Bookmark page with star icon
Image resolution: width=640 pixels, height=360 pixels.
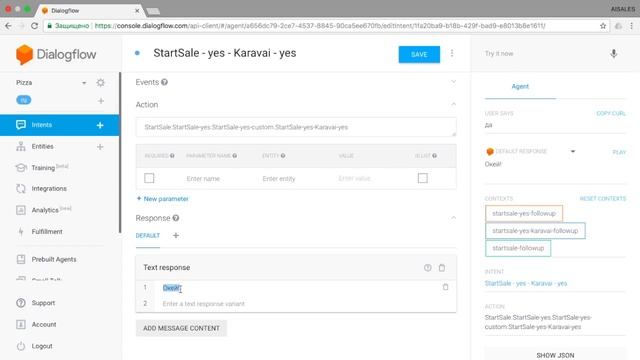click(603, 26)
